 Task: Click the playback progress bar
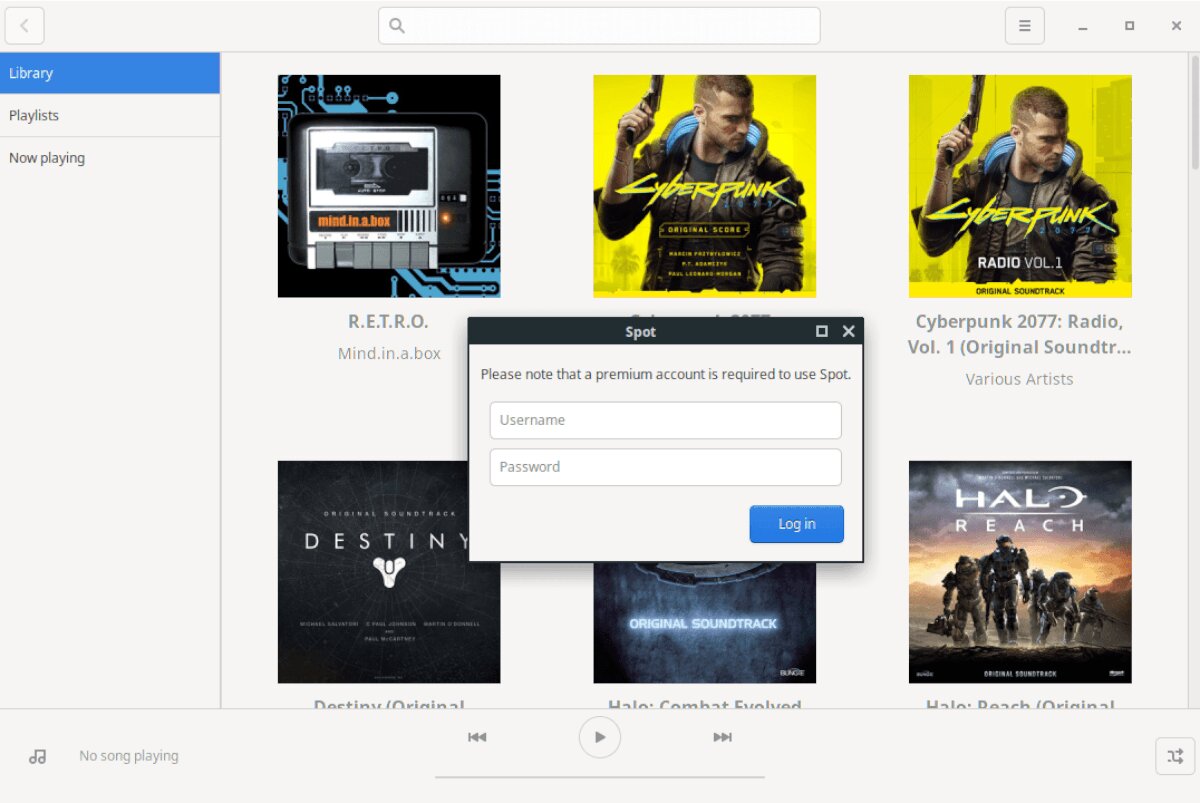point(600,776)
